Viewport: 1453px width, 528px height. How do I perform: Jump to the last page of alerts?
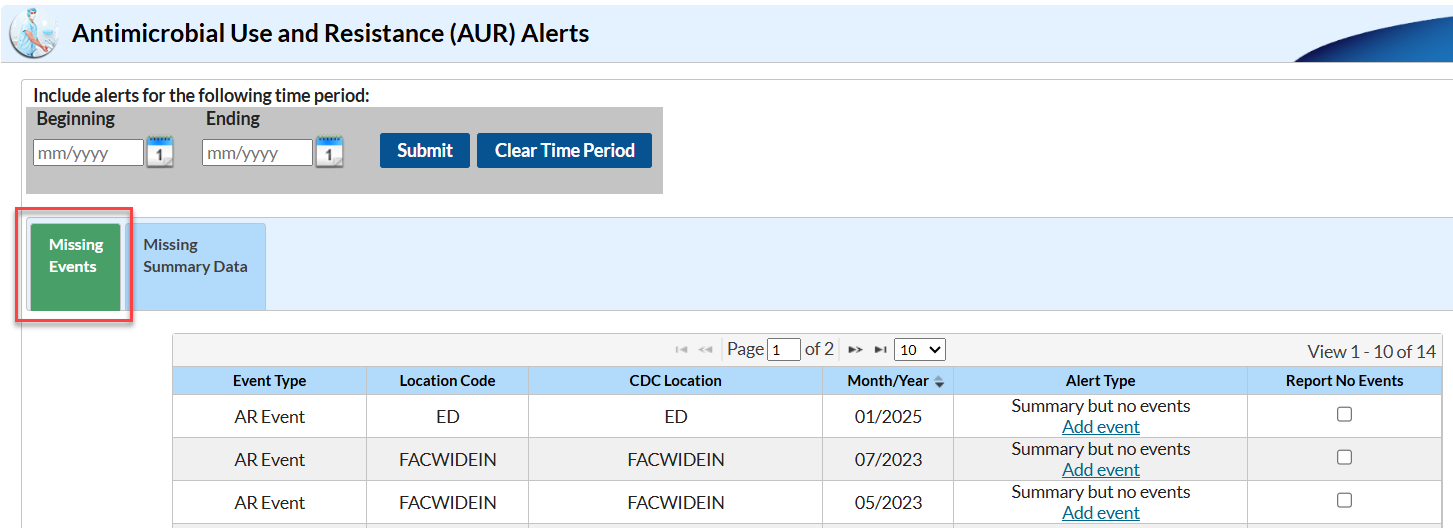tap(880, 350)
